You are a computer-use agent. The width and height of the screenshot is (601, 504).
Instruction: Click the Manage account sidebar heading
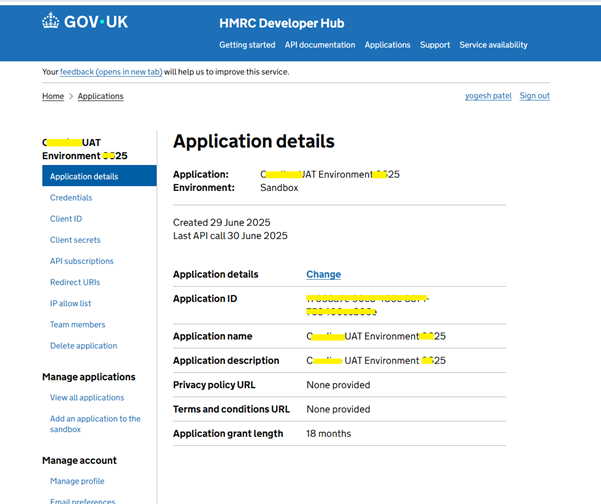point(79,460)
